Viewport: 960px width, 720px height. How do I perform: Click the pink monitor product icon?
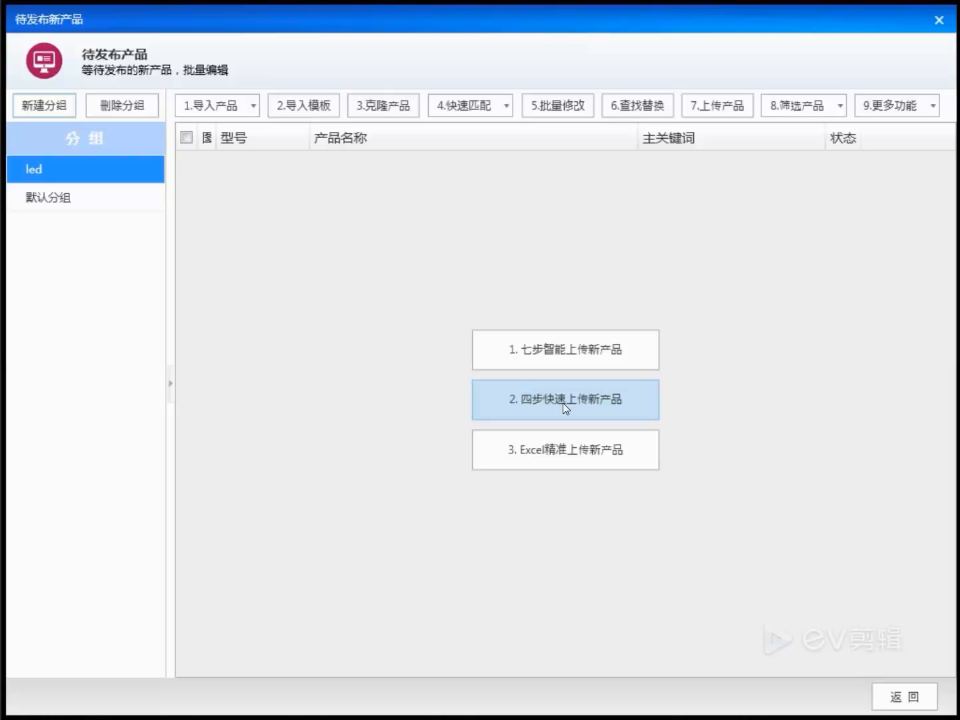(44, 61)
